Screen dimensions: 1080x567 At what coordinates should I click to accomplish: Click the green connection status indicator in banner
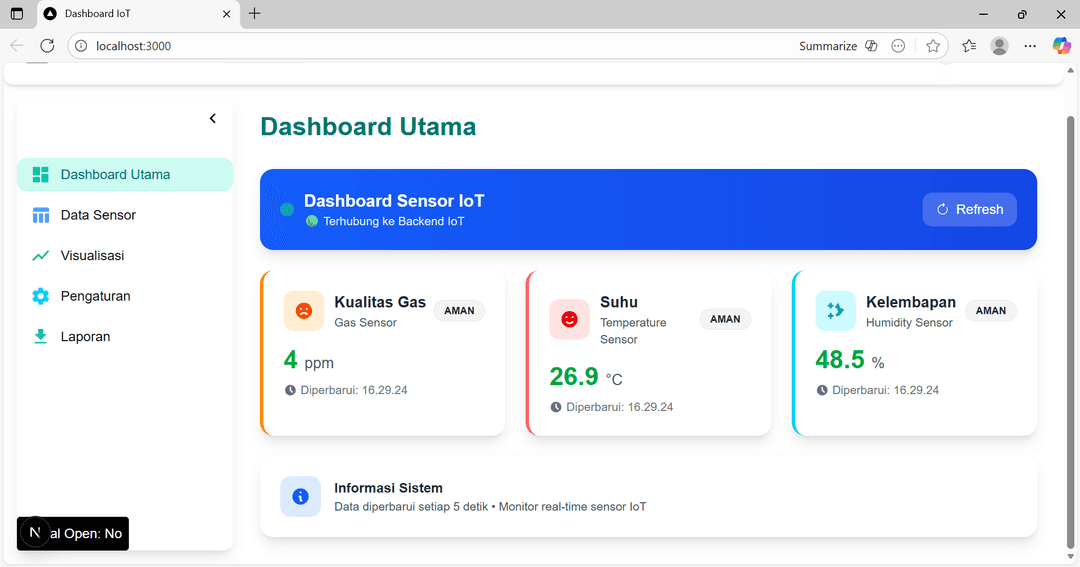[287, 209]
